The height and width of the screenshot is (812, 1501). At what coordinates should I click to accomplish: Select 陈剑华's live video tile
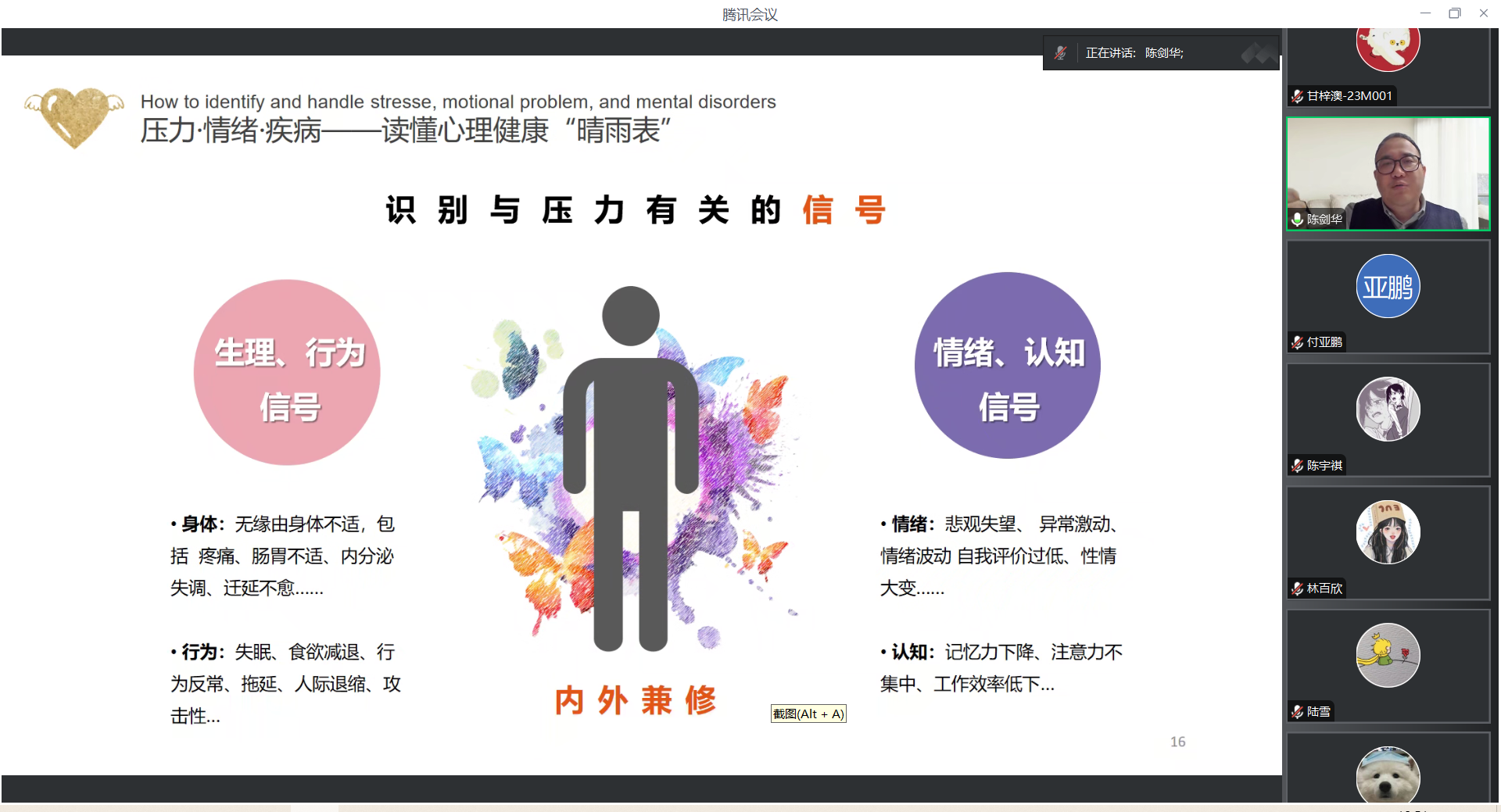point(1388,172)
